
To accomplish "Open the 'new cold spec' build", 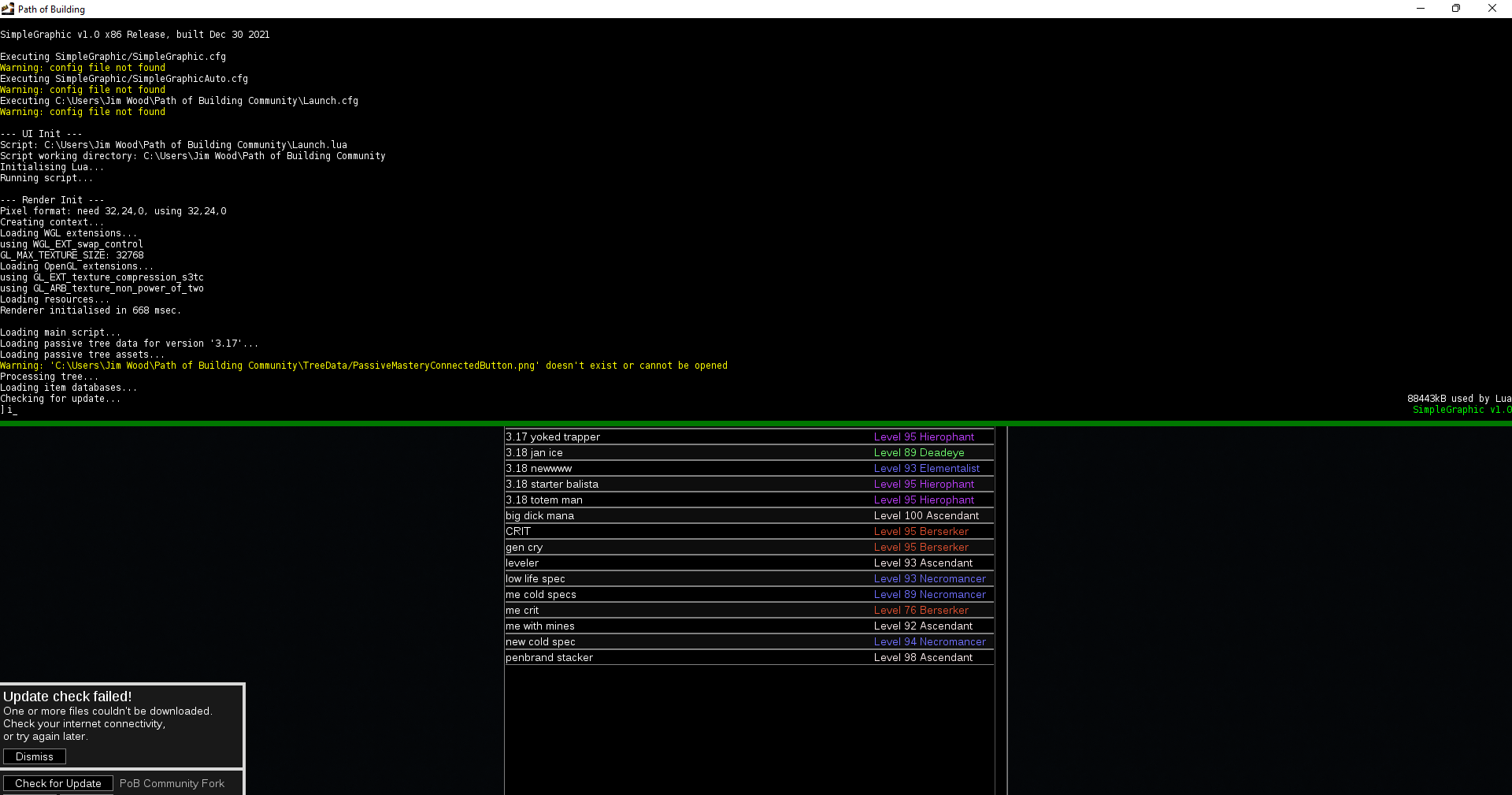I will tap(749, 641).
